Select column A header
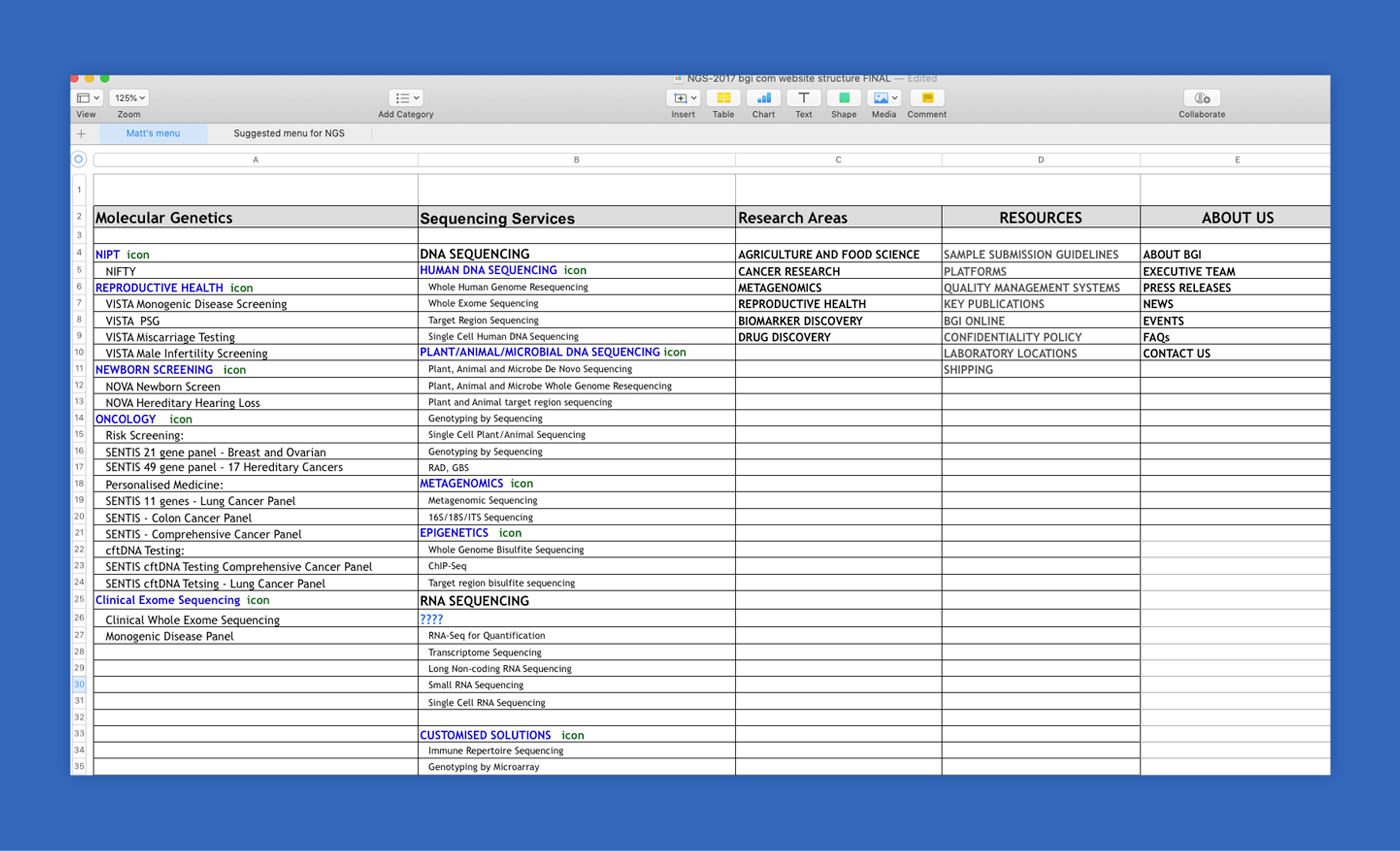The image size is (1400, 851). click(x=255, y=160)
